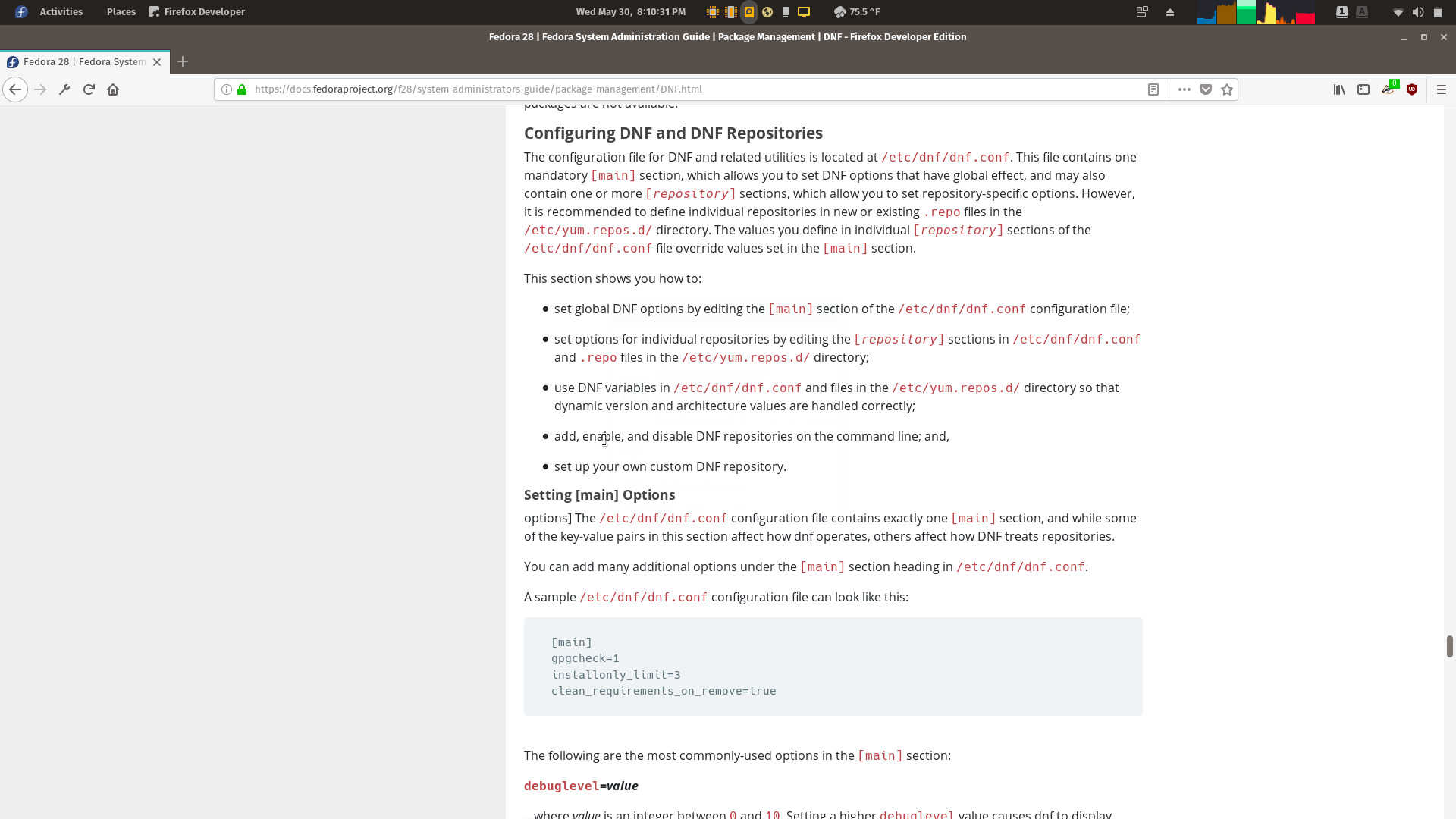Show site information icon in URL bar

[226, 89]
